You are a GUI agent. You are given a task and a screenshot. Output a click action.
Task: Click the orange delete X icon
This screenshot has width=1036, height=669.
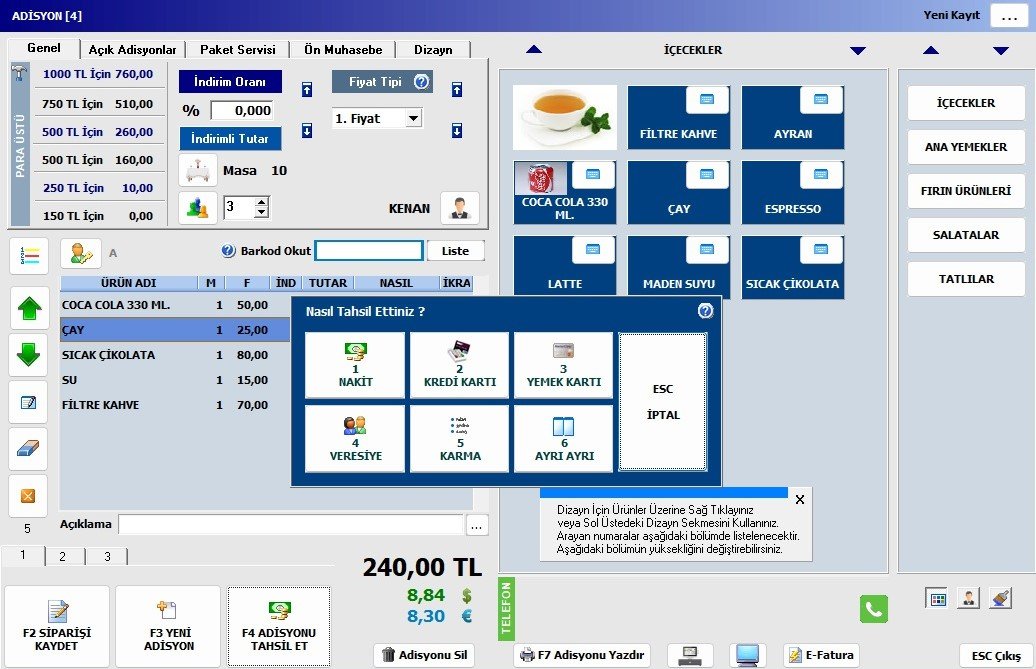click(28, 495)
